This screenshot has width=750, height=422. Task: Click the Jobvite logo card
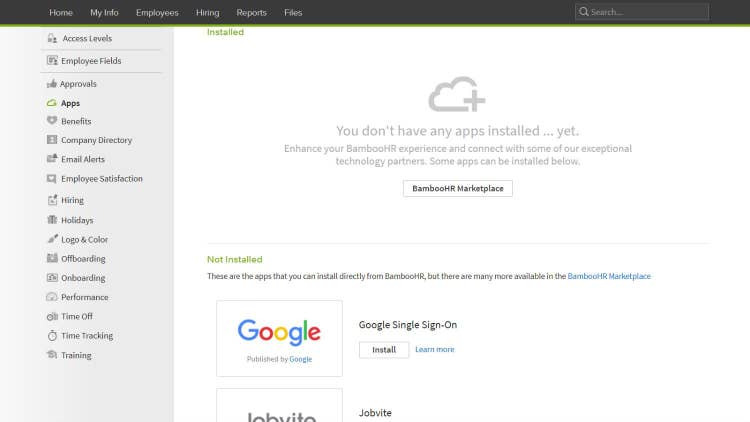pyautogui.click(x=279, y=405)
